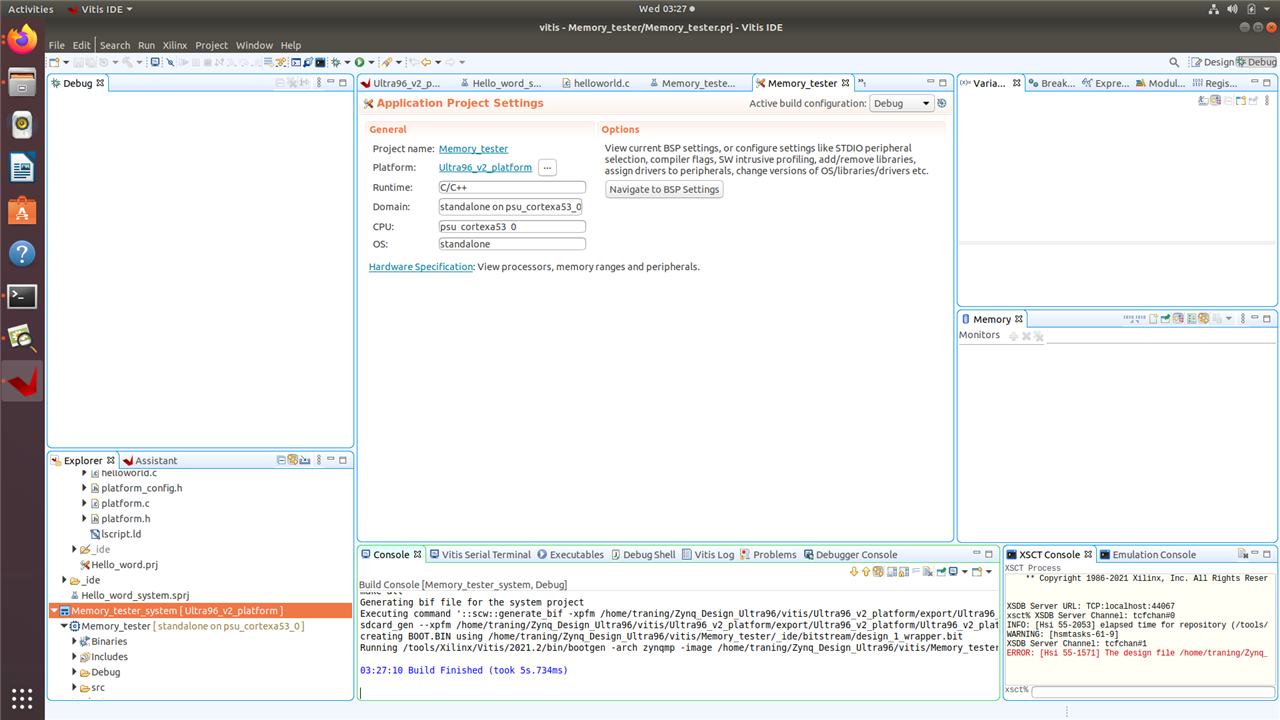Click the Clear Console icon in Build Console
The image size is (1280, 720).
tap(928, 571)
